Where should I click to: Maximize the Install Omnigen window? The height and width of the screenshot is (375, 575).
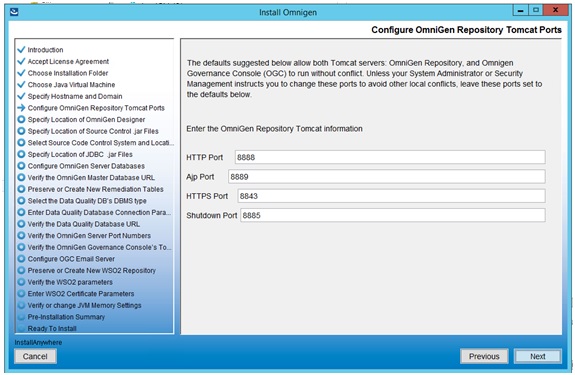[x=535, y=10]
